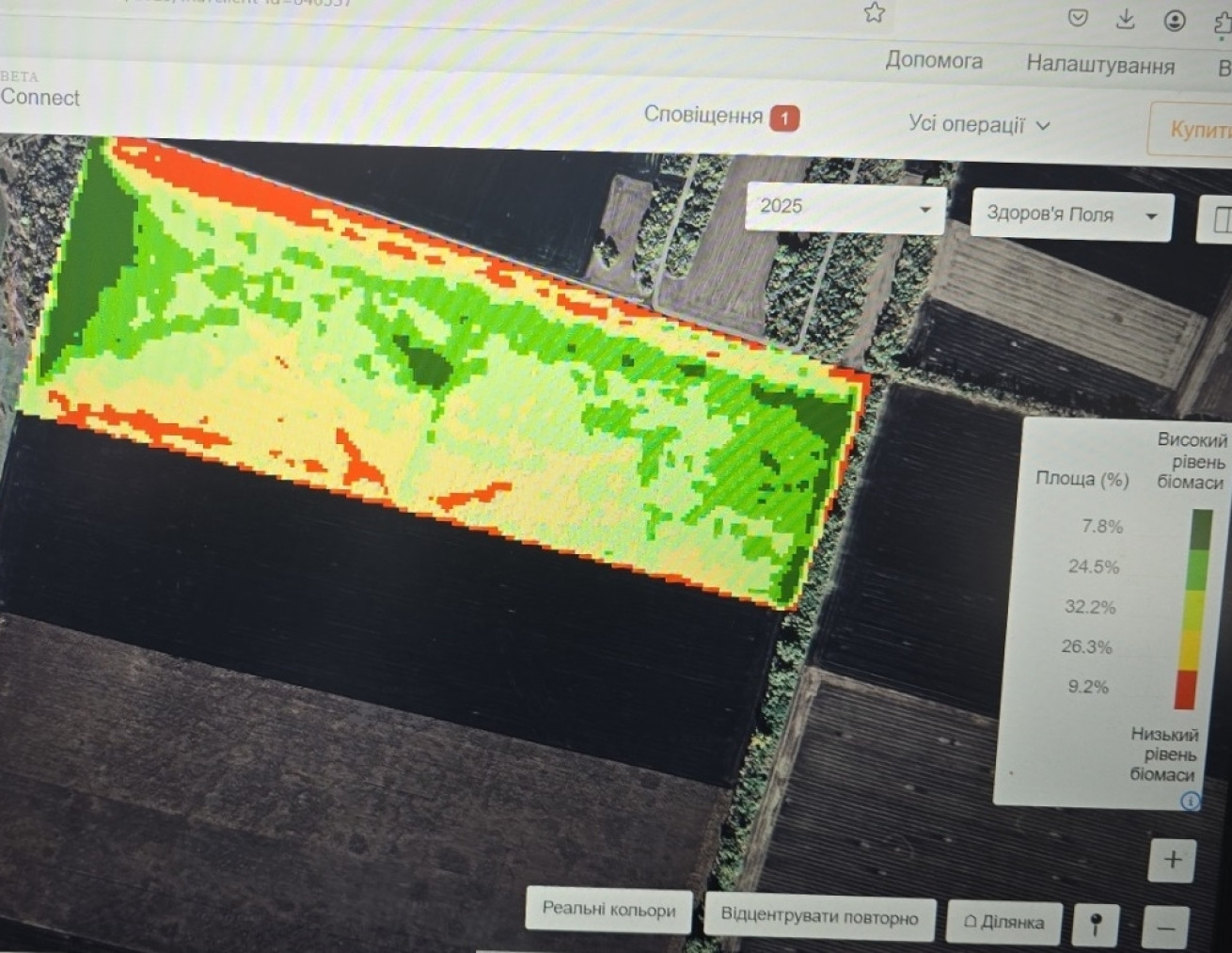Open the Здоров'я Поля layer dropdown
The width and height of the screenshot is (1232, 953).
1071,214
